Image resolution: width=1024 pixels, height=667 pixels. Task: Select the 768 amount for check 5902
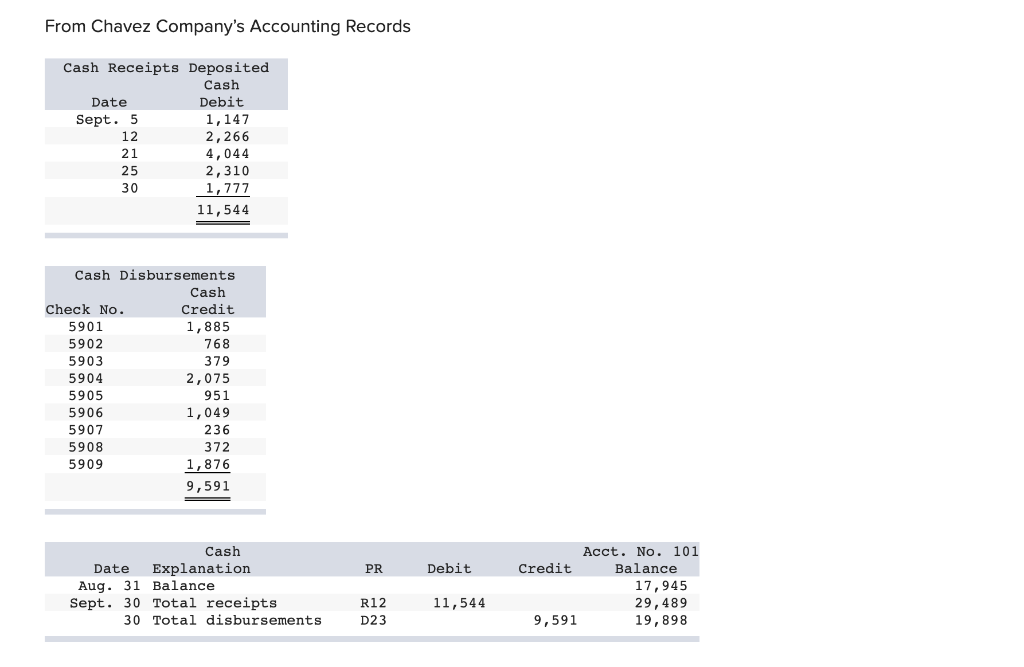[217, 344]
